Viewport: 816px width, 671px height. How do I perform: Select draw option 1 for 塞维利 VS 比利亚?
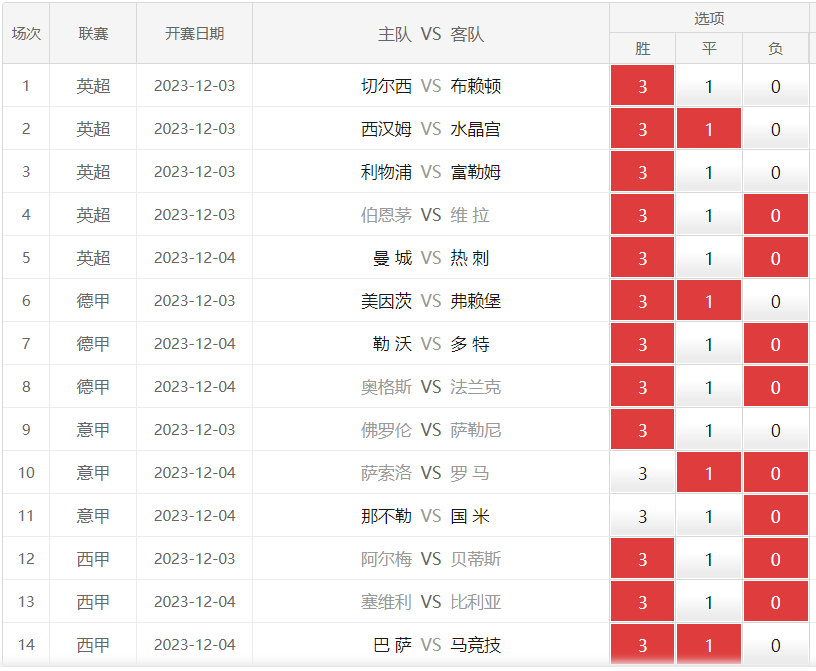(709, 602)
